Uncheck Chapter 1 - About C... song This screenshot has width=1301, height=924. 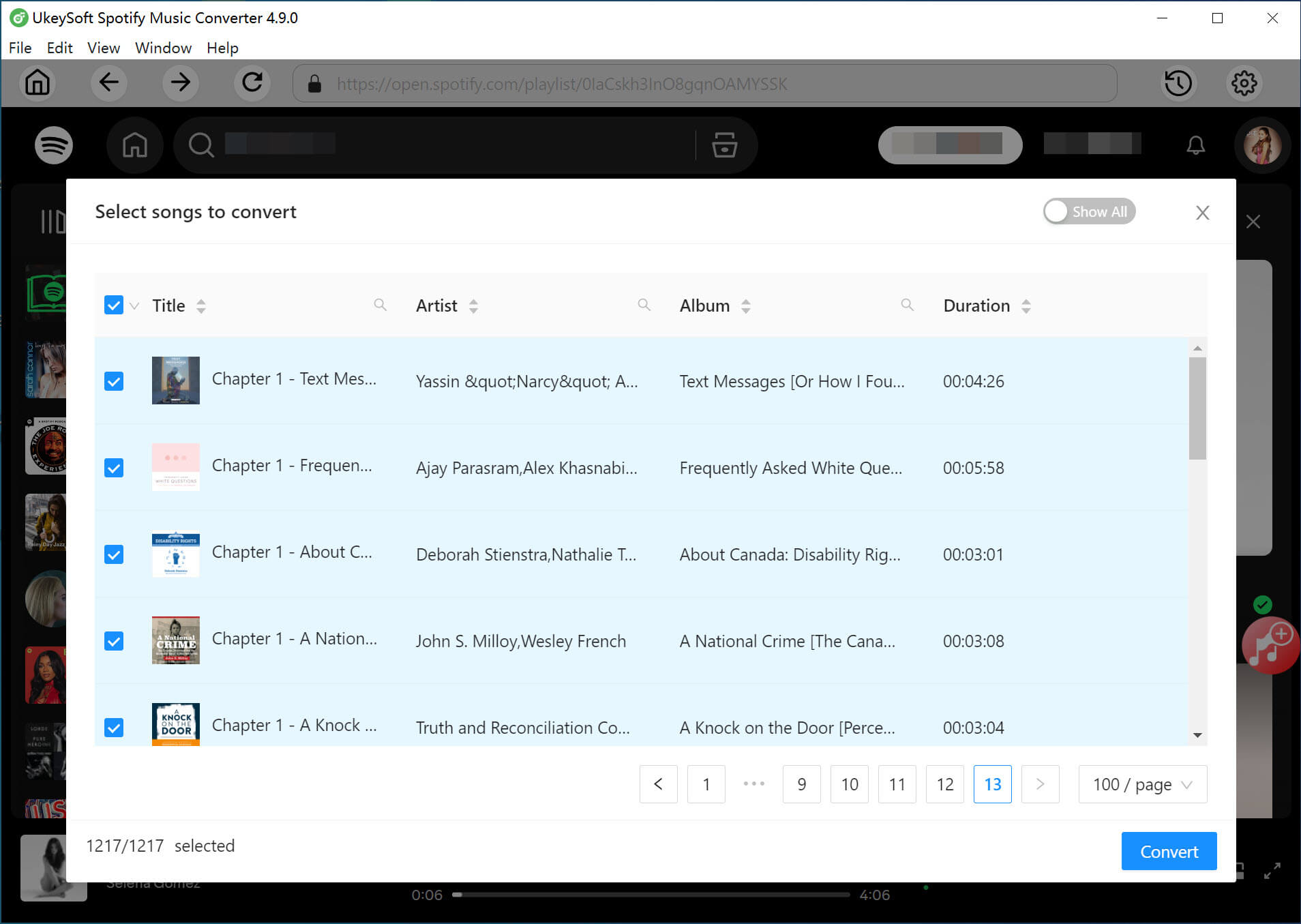coord(114,554)
